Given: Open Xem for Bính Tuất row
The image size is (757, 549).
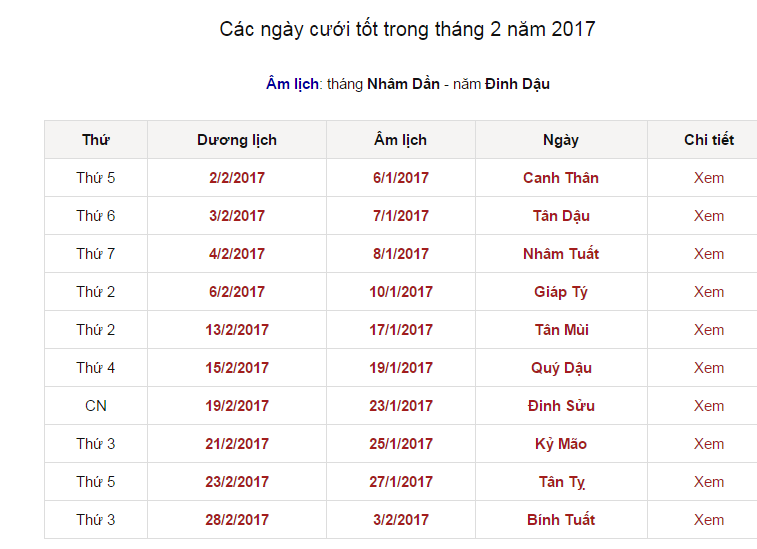Looking at the screenshot, I should [x=709, y=520].
